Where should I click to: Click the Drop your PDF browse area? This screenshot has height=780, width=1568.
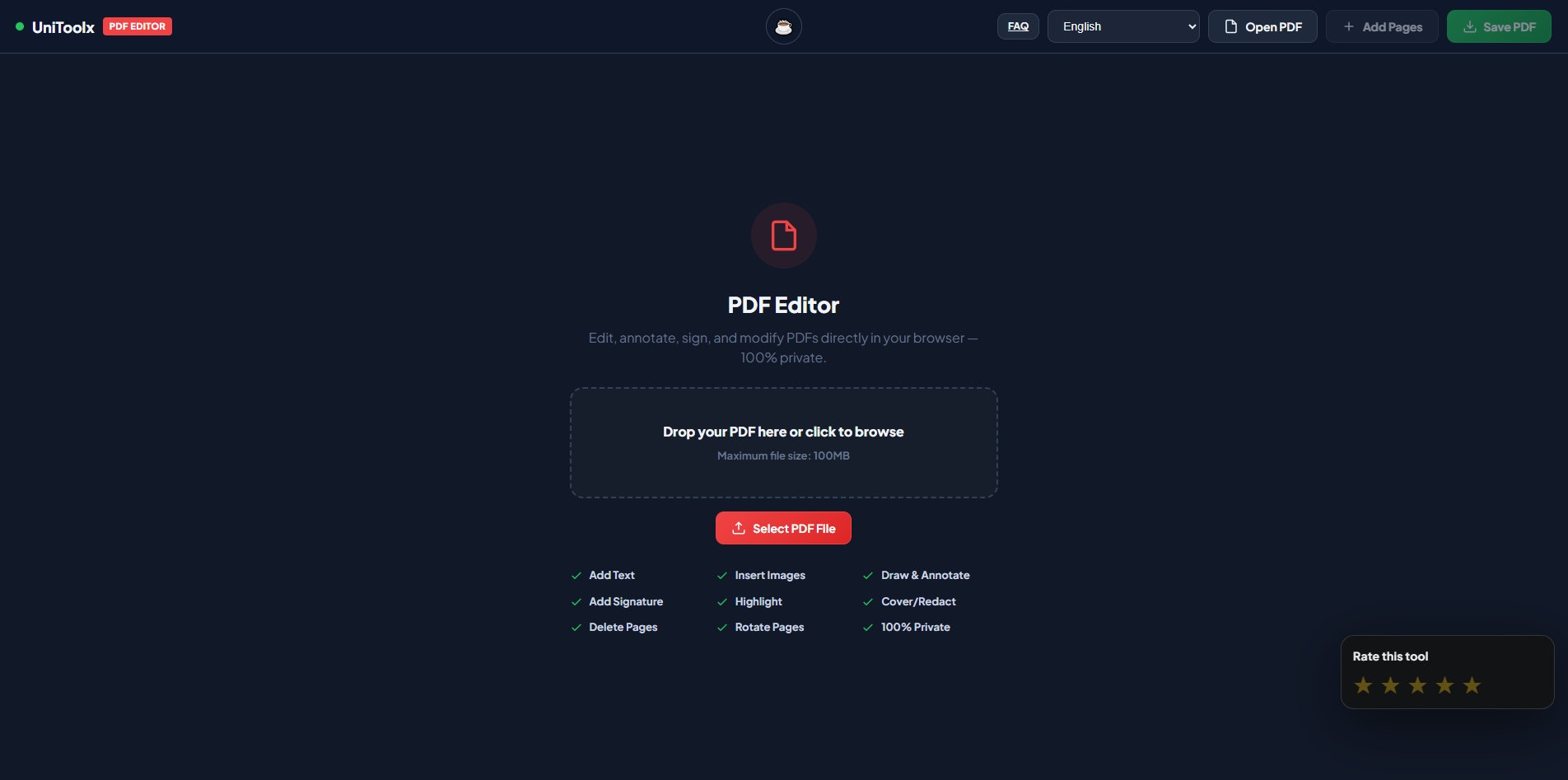(783, 442)
